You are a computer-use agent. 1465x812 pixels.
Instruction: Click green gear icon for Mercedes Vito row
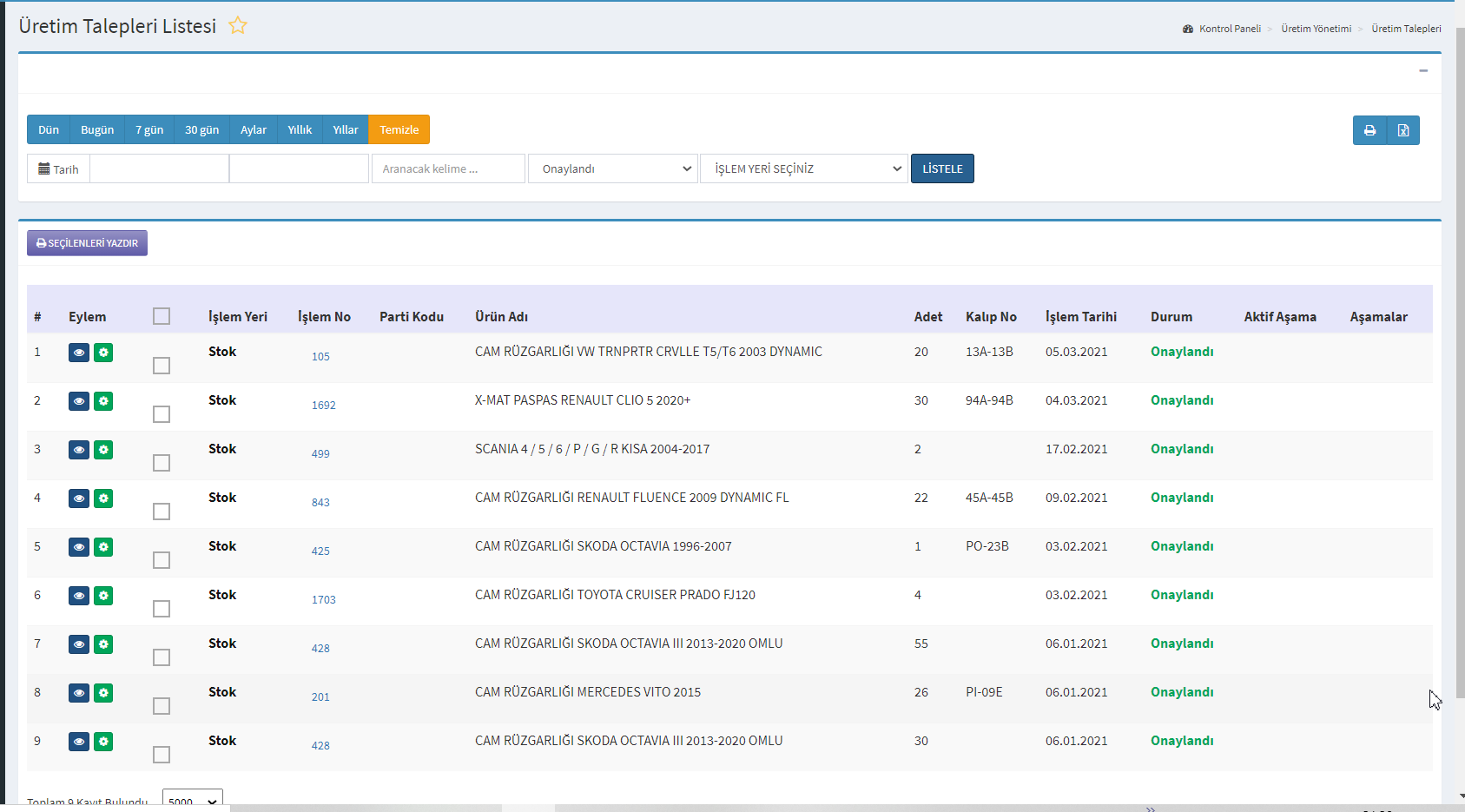pyautogui.click(x=103, y=693)
